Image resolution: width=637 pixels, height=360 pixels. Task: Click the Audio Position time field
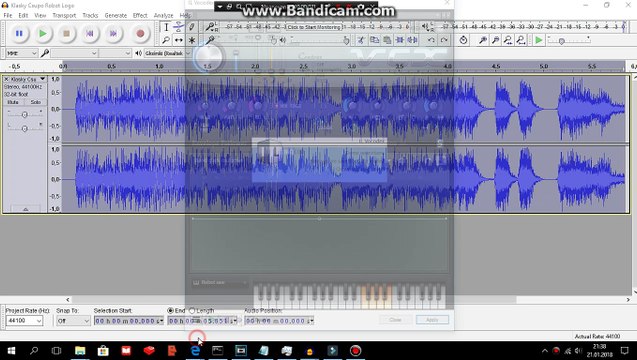tap(279, 321)
